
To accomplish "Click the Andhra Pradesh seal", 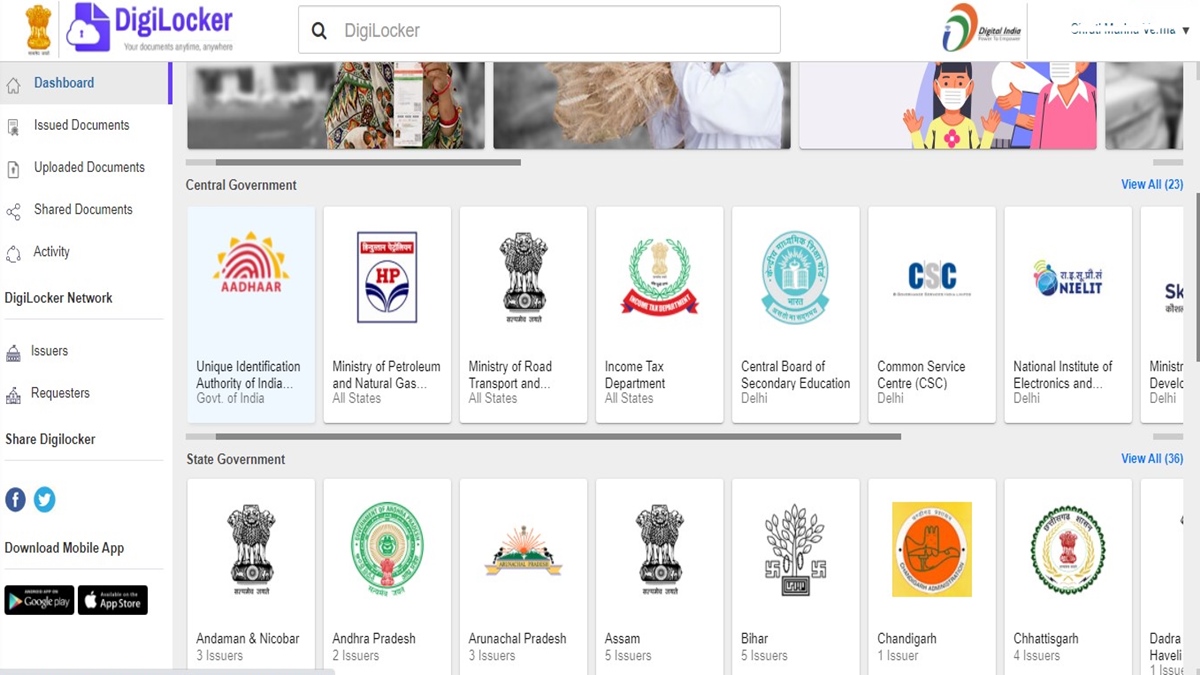I will (x=387, y=549).
